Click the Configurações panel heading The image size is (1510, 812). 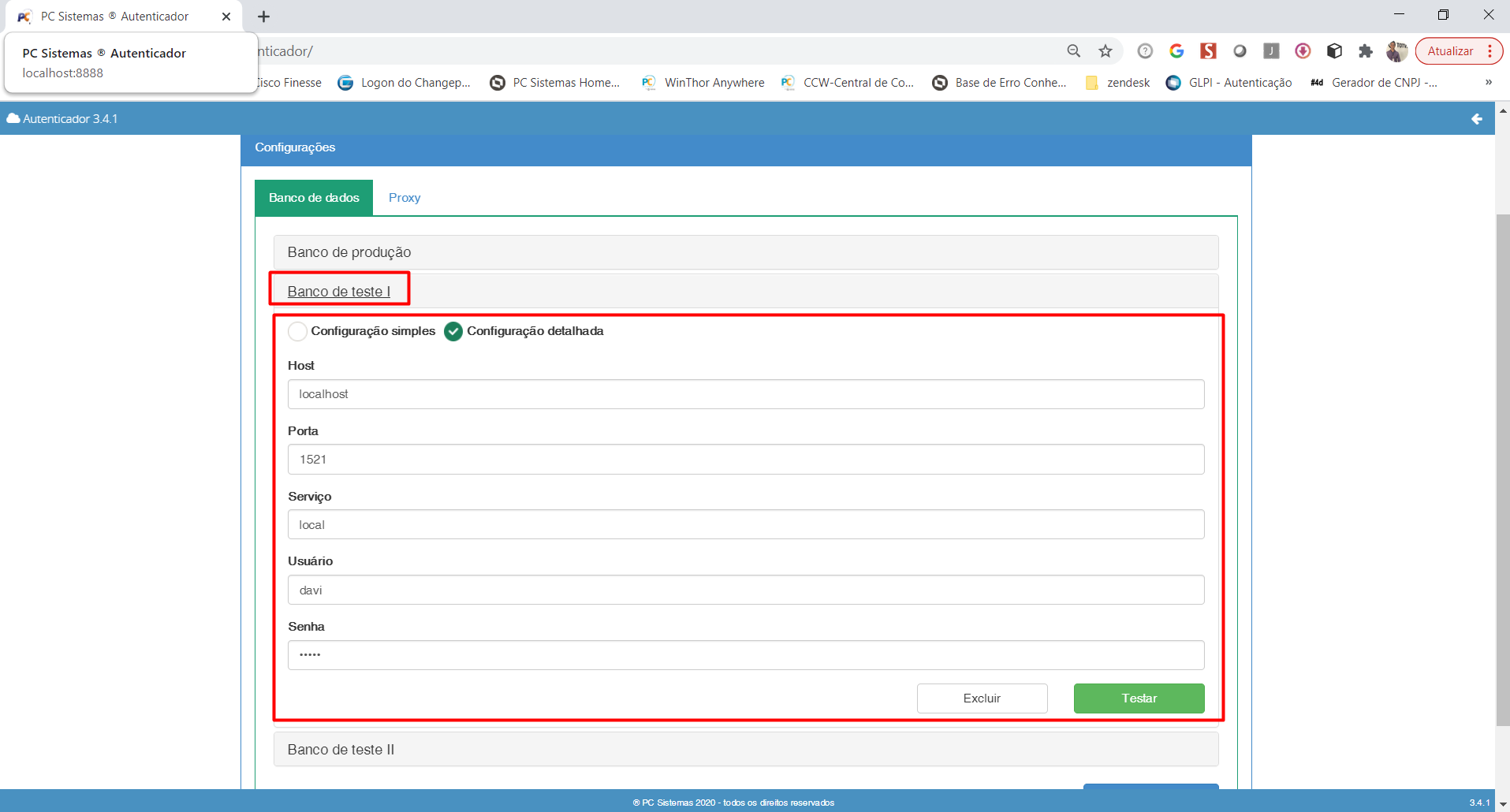pyautogui.click(x=295, y=147)
